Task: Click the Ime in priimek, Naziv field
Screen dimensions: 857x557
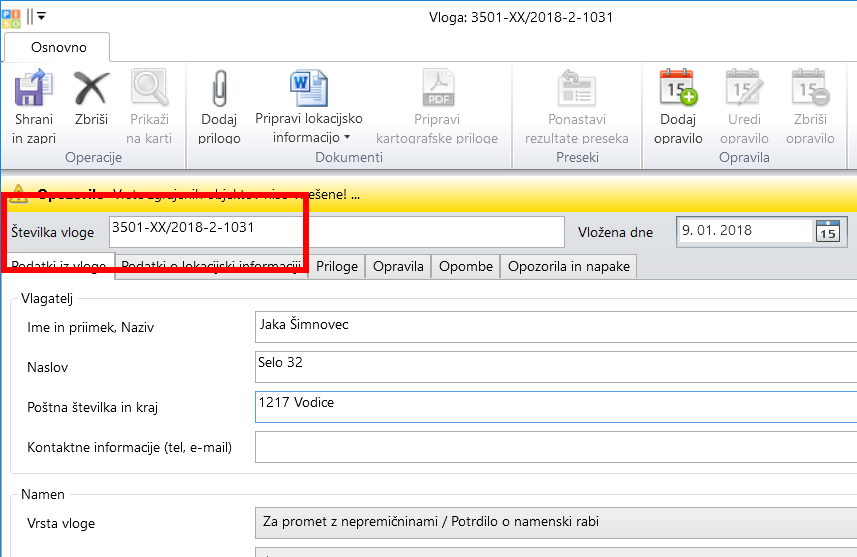Action: (555, 327)
